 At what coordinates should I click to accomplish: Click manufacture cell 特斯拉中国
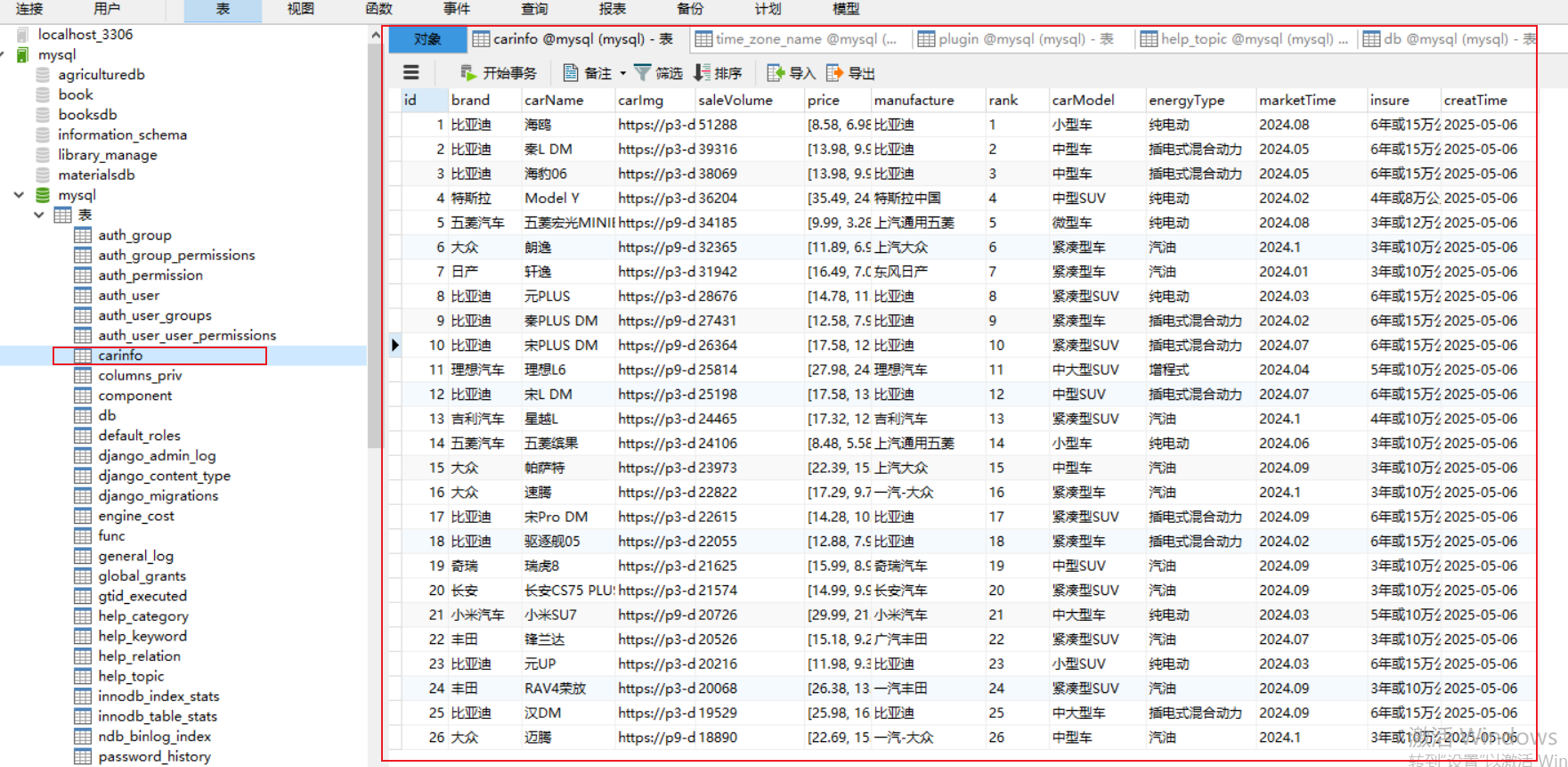pos(927,198)
